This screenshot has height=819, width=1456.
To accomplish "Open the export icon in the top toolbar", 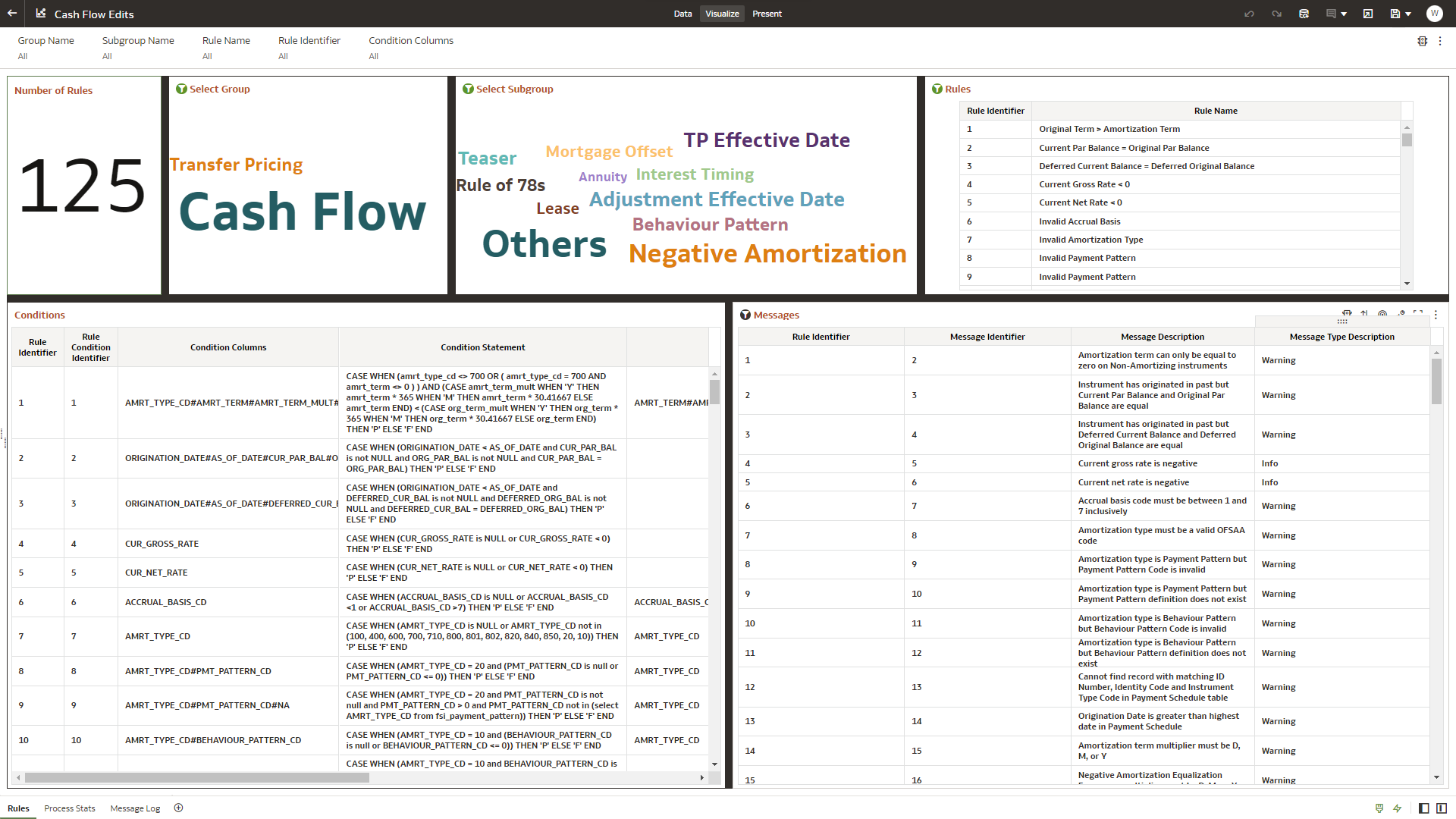I will (1367, 14).
